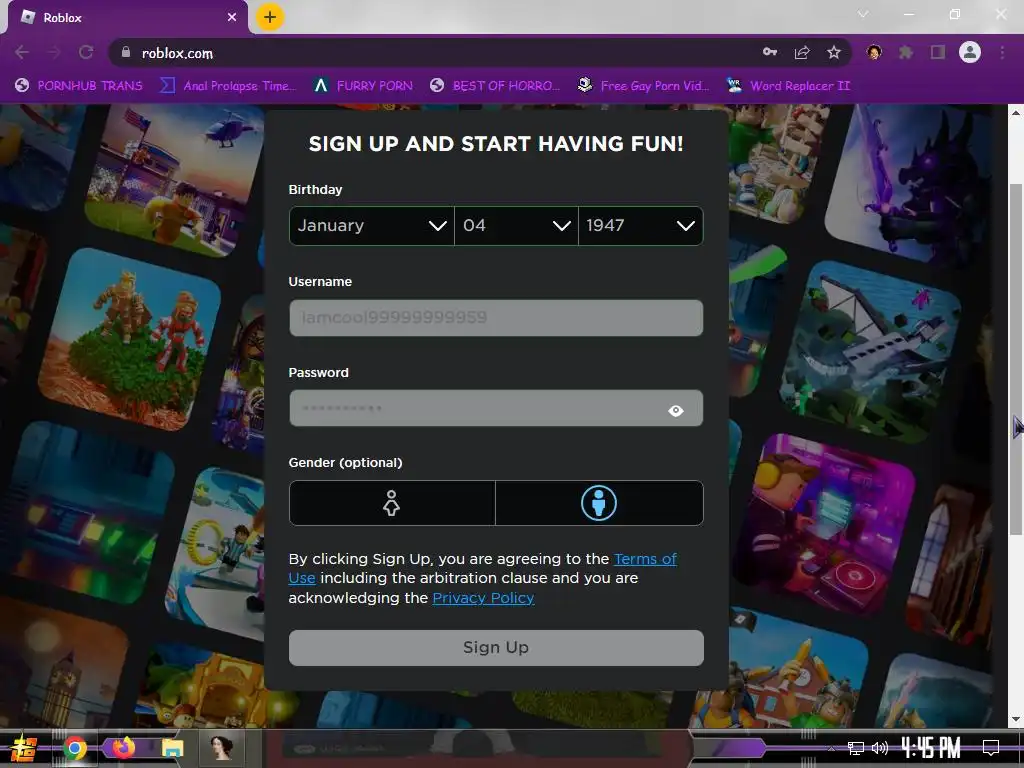Image resolution: width=1024 pixels, height=768 pixels.
Task: Open the Extensions puzzle-piece menu
Action: pyautogui.click(x=906, y=52)
